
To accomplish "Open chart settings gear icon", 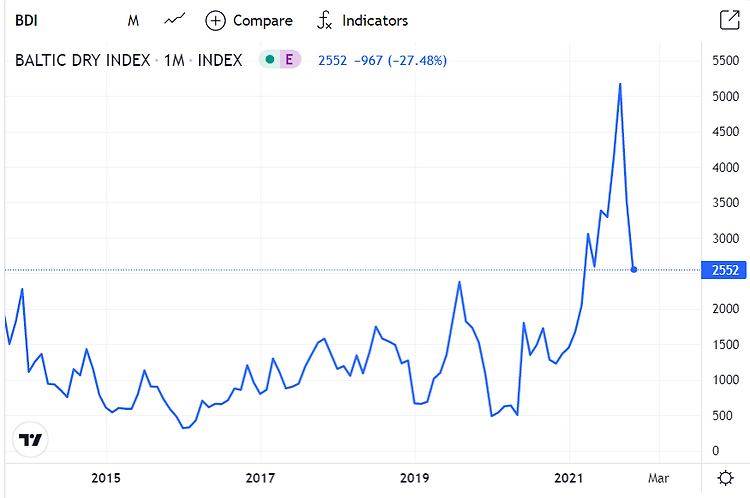I will [x=726, y=478].
